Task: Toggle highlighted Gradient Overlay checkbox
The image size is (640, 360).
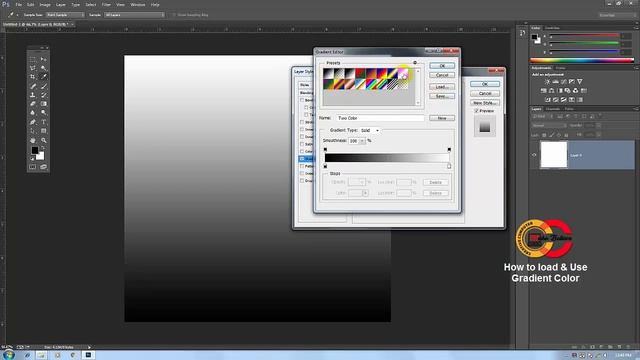Action: pos(302,159)
